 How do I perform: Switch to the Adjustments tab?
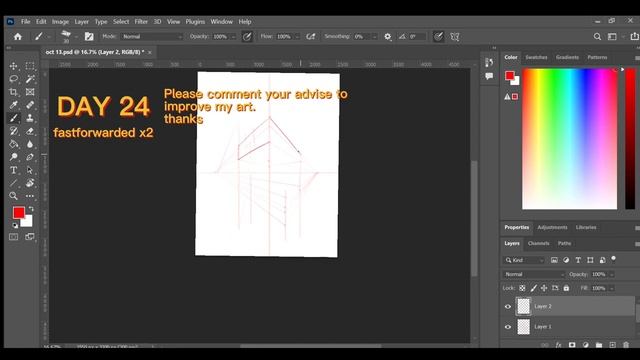[552, 227]
